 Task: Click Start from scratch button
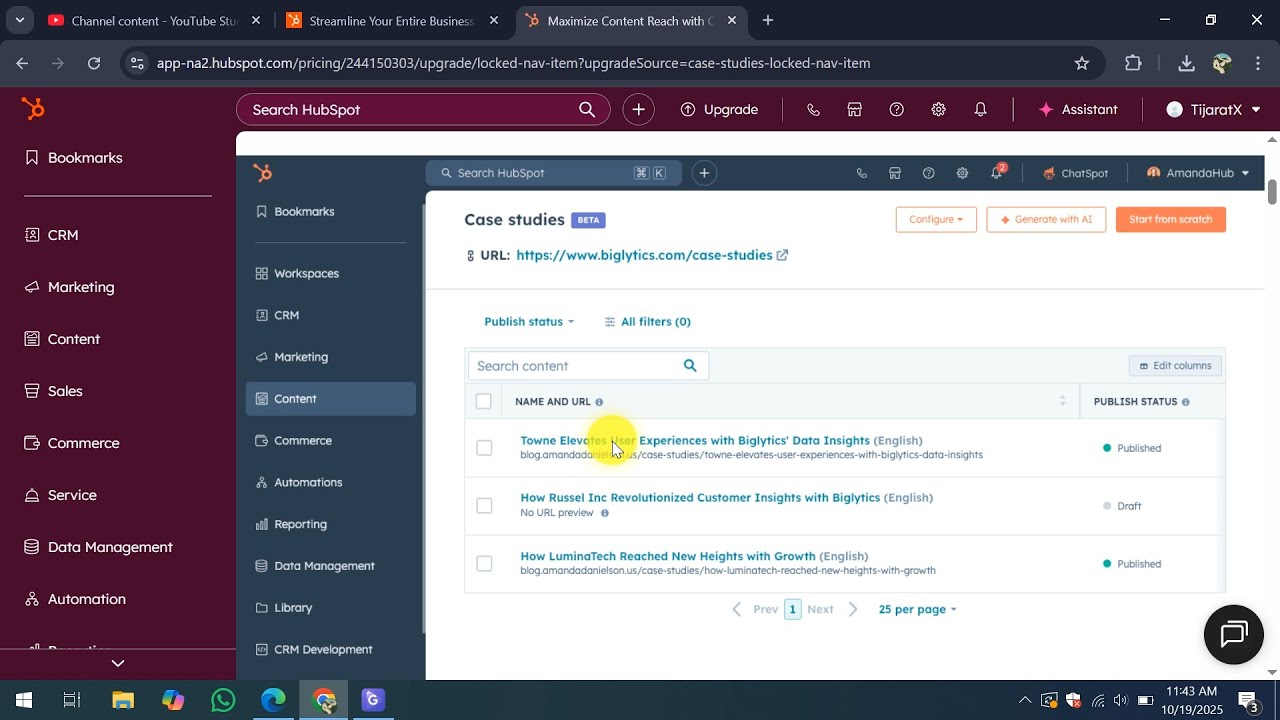coord(1170,220)
